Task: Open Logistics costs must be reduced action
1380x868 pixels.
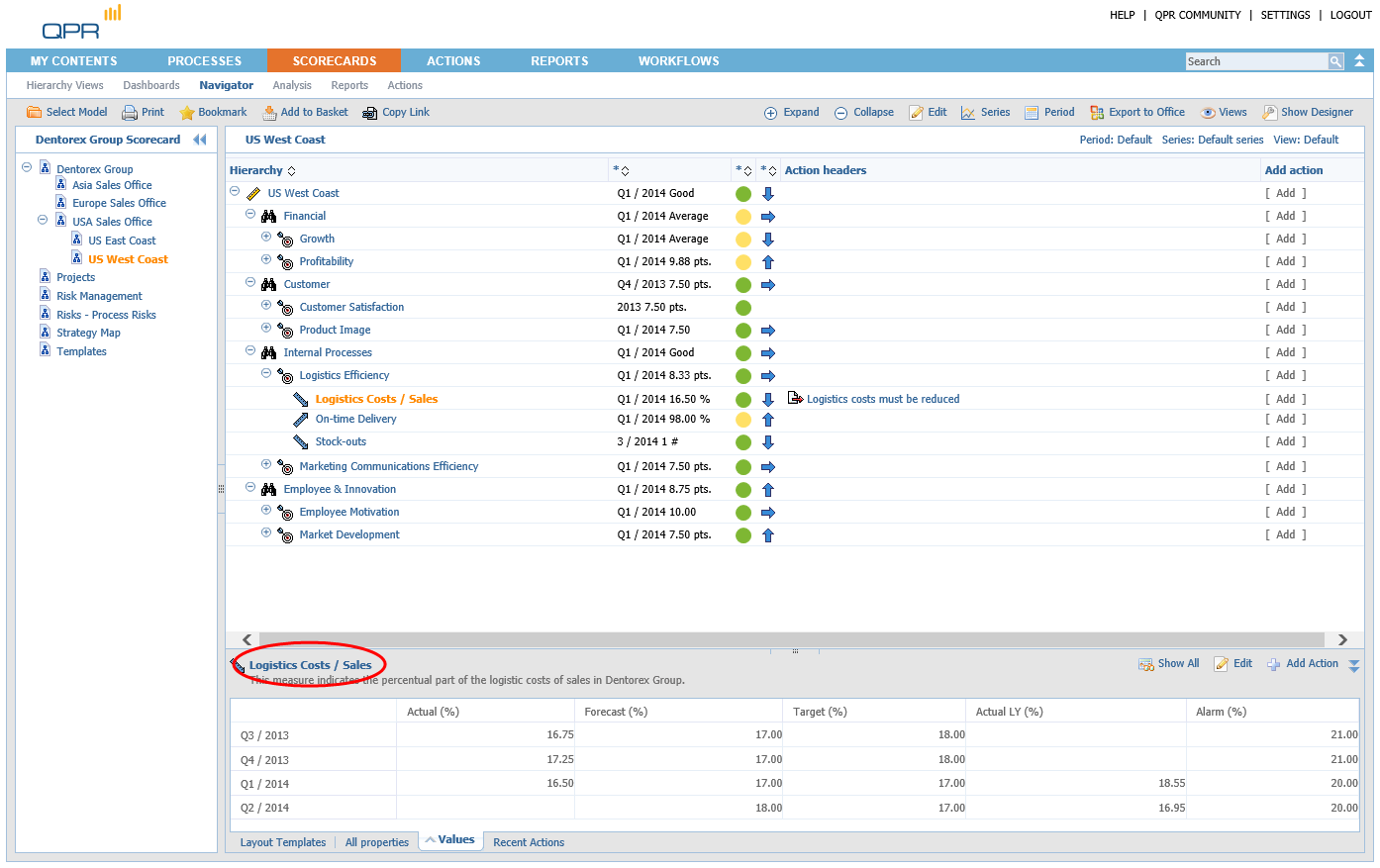Action: [x=882, y=399]
